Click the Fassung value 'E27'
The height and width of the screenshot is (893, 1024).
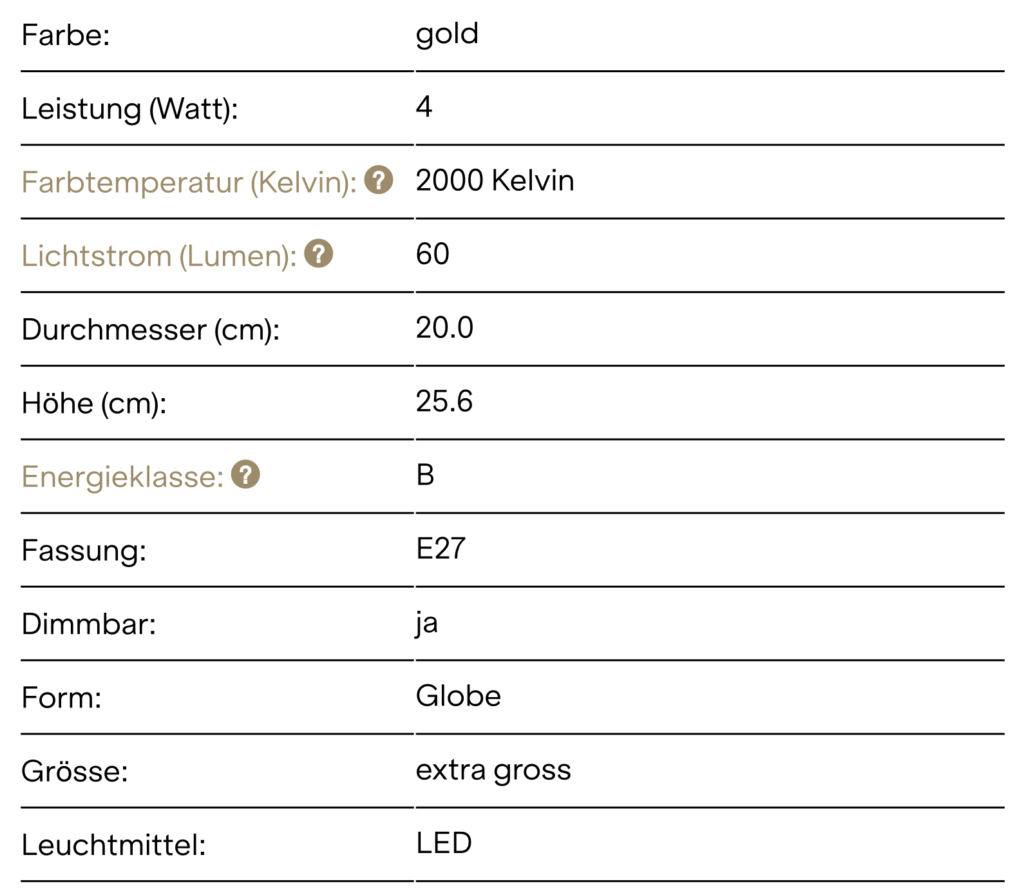pos(441,549)
